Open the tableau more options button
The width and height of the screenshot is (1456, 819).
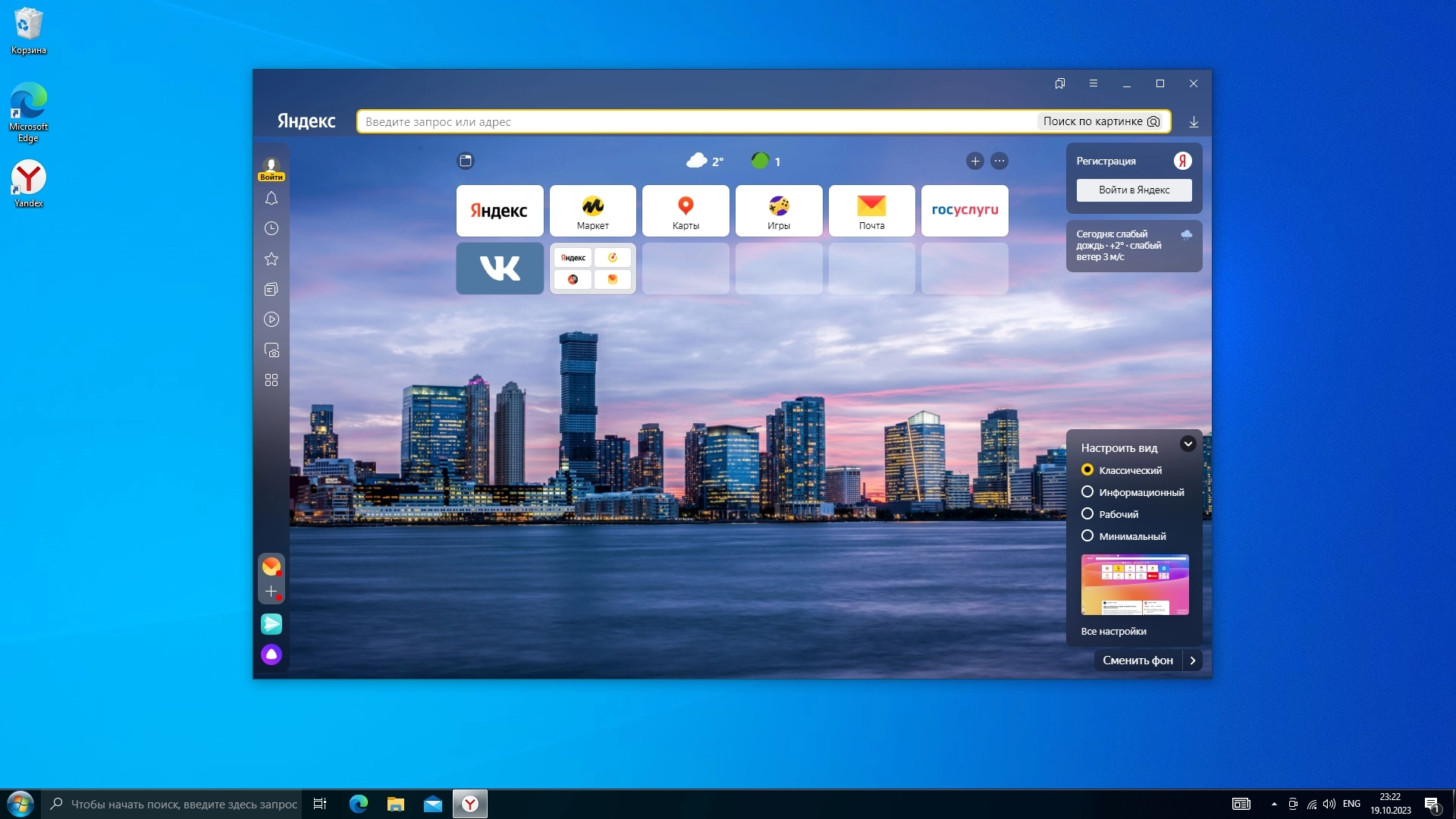click(999, 161)
